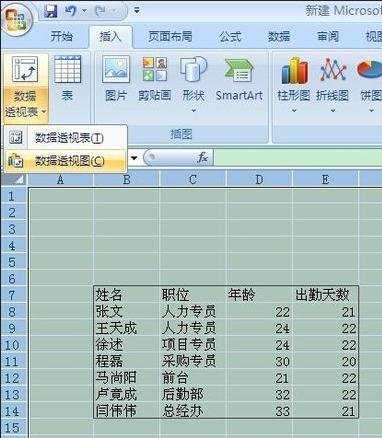Viewport: 382px width, 438px height.
Task: Customize the Quick Access Toolbar
Action: tap(137, 11)
